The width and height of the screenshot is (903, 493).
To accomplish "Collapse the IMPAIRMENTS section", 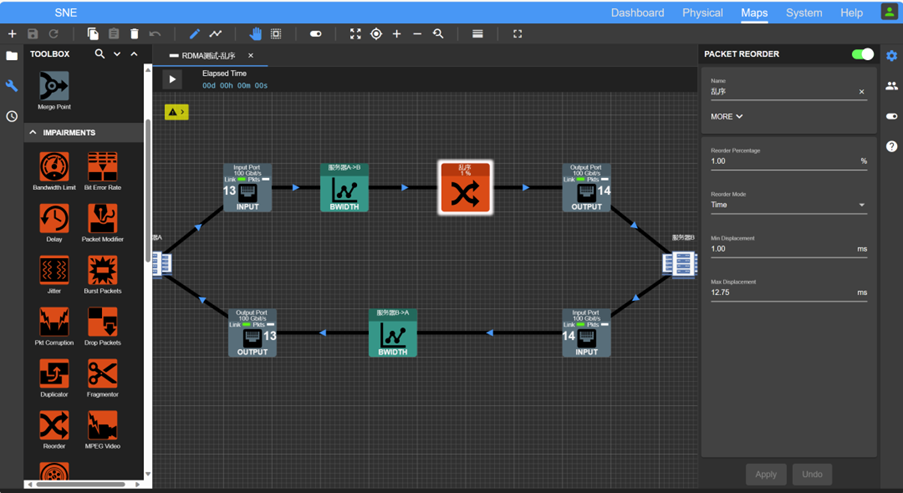I will tap(33, 132).
